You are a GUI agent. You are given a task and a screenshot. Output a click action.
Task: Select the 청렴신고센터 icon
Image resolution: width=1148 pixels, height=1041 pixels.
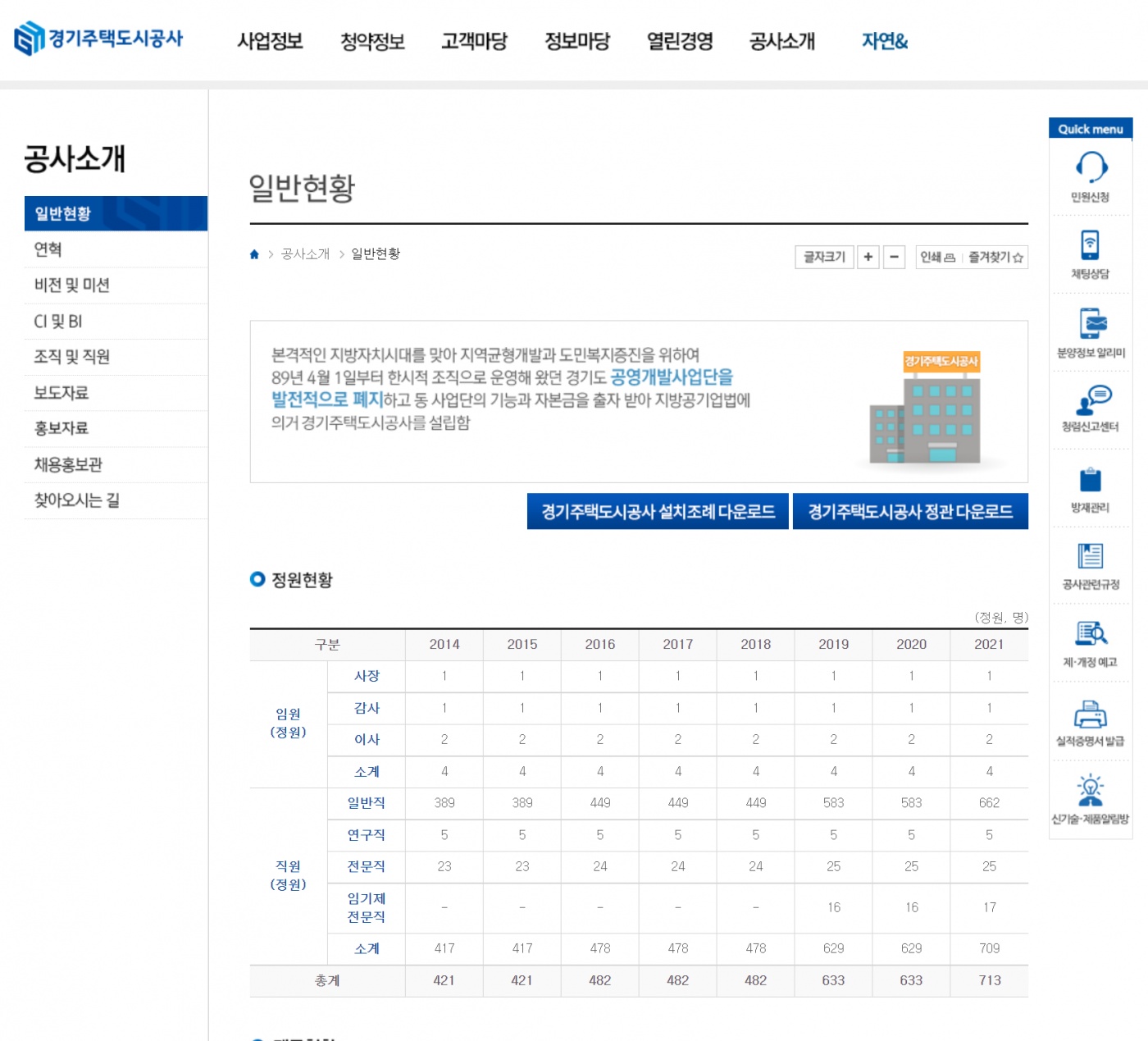pyautogui.click(x=1091, y=400)
